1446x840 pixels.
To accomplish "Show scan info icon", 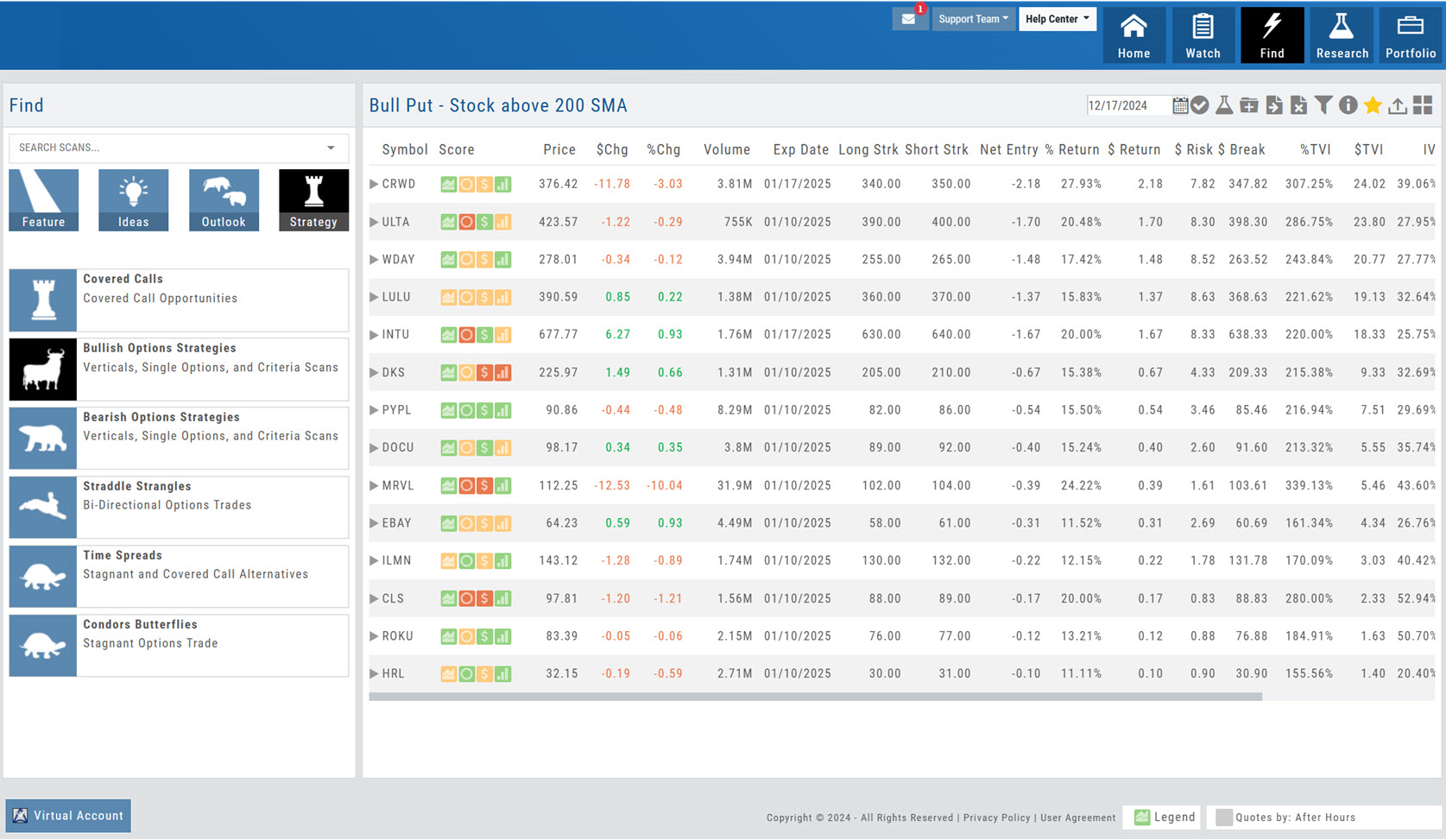I will click(x=1348, y=105).
